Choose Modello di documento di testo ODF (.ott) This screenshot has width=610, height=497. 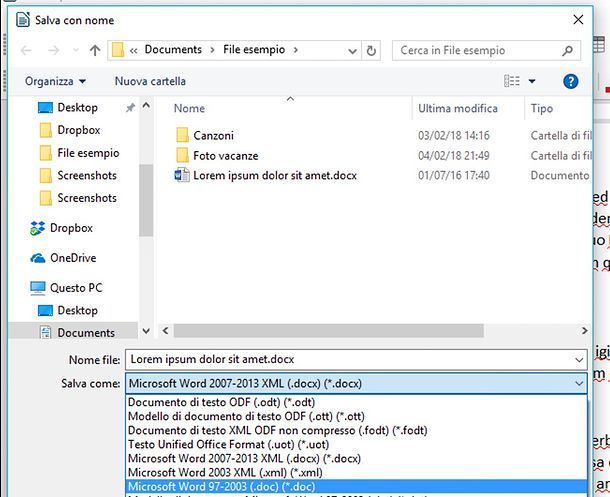coord(356,416)
